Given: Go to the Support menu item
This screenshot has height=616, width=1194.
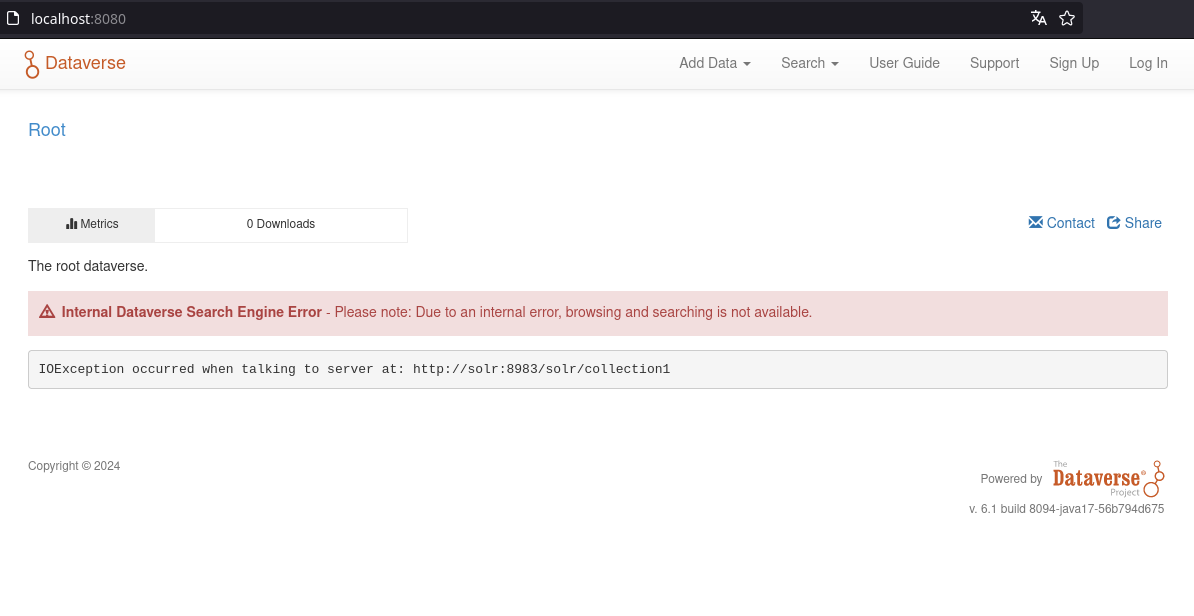Looking at the screenshot, I should (994, 63).
